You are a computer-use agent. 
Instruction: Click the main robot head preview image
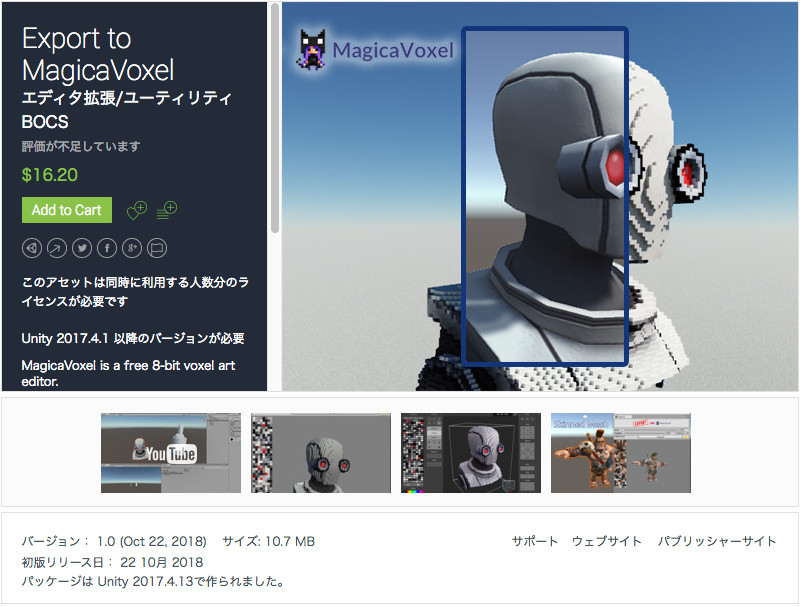pyautogui.click(x=540, y=197)
